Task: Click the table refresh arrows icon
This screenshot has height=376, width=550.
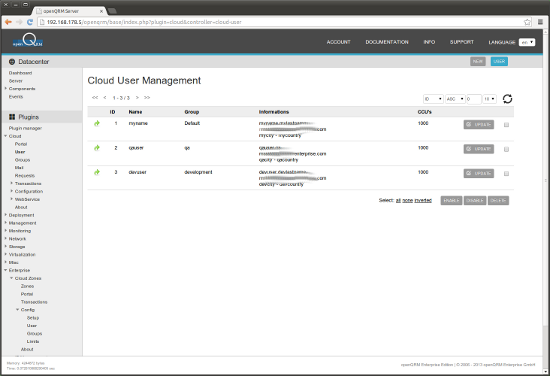Action: coord(507,99)
